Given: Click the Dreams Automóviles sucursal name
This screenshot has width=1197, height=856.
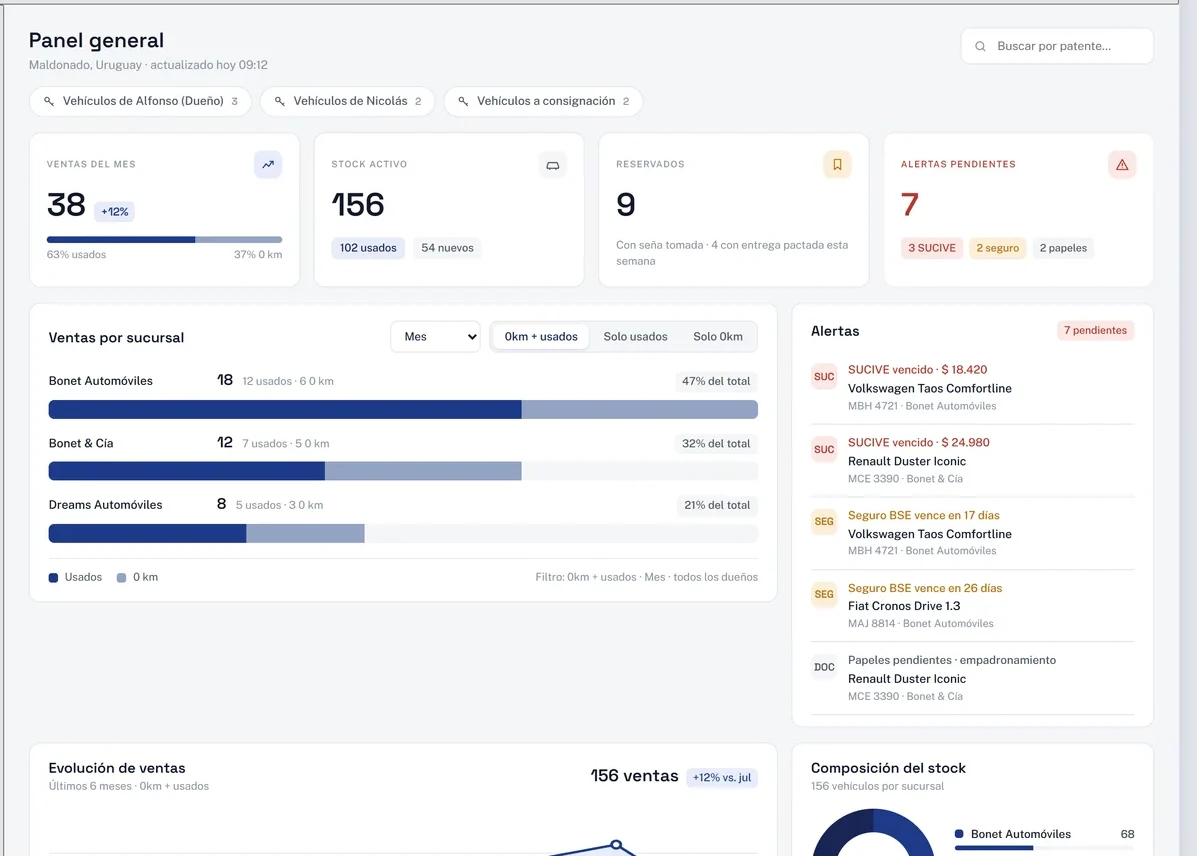Looking at the screenshot, I should (105, 505).
